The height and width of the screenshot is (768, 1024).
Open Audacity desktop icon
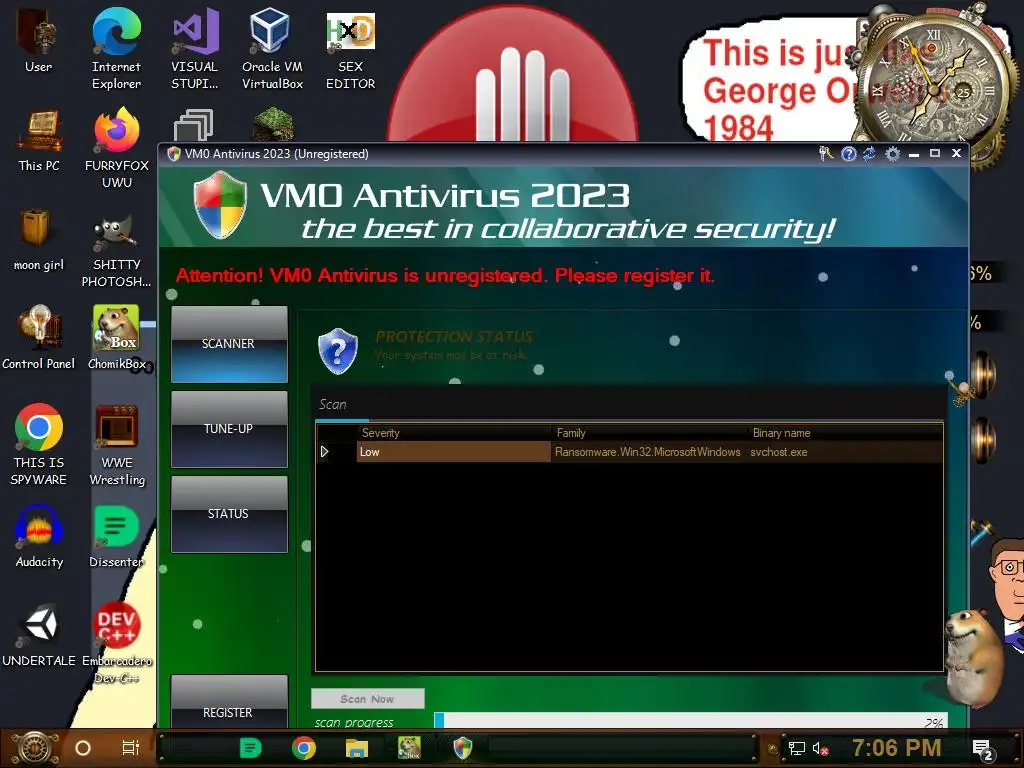(39, 537)
